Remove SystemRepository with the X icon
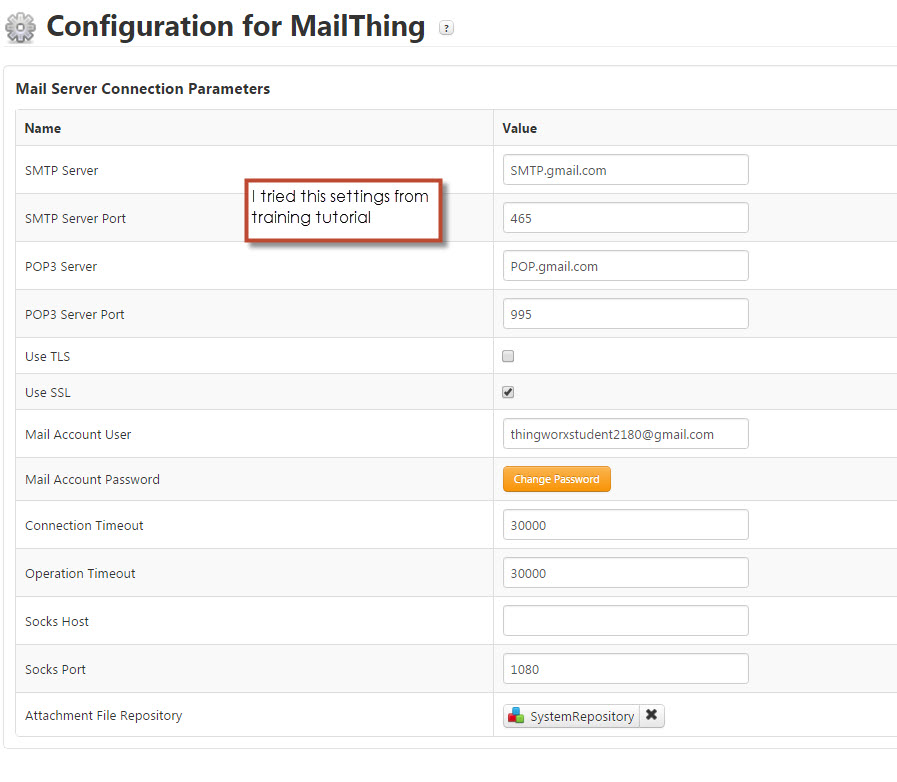The image size is (897, 782). (653, 715)
